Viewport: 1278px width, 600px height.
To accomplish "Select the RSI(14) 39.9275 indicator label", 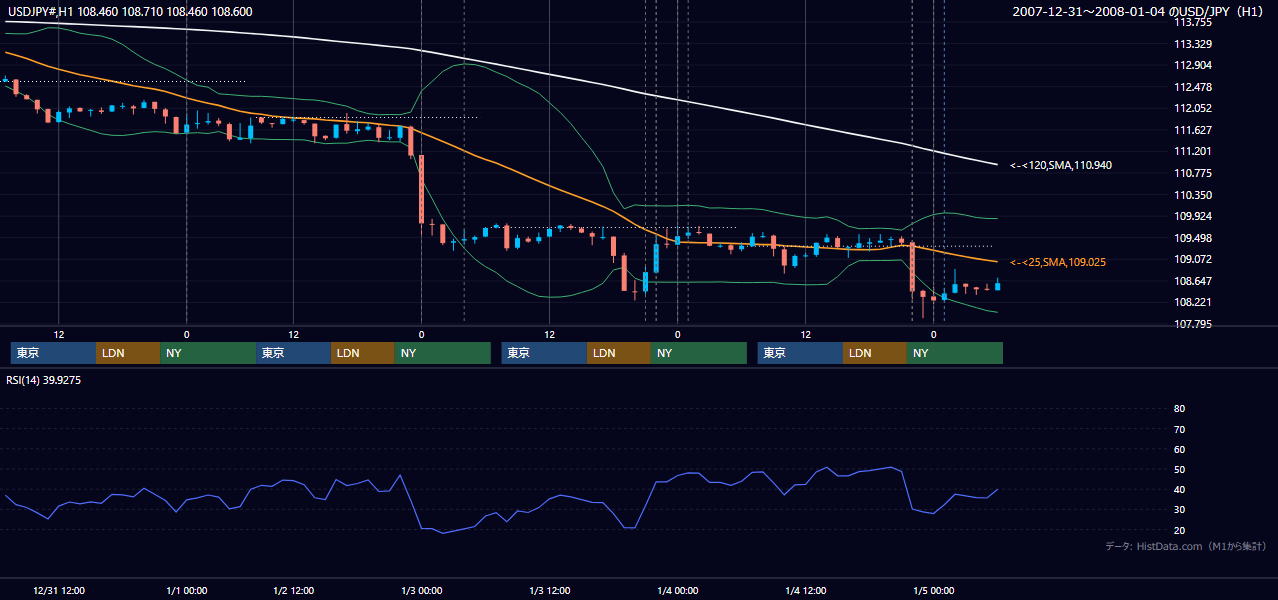I will coord(44,380).
